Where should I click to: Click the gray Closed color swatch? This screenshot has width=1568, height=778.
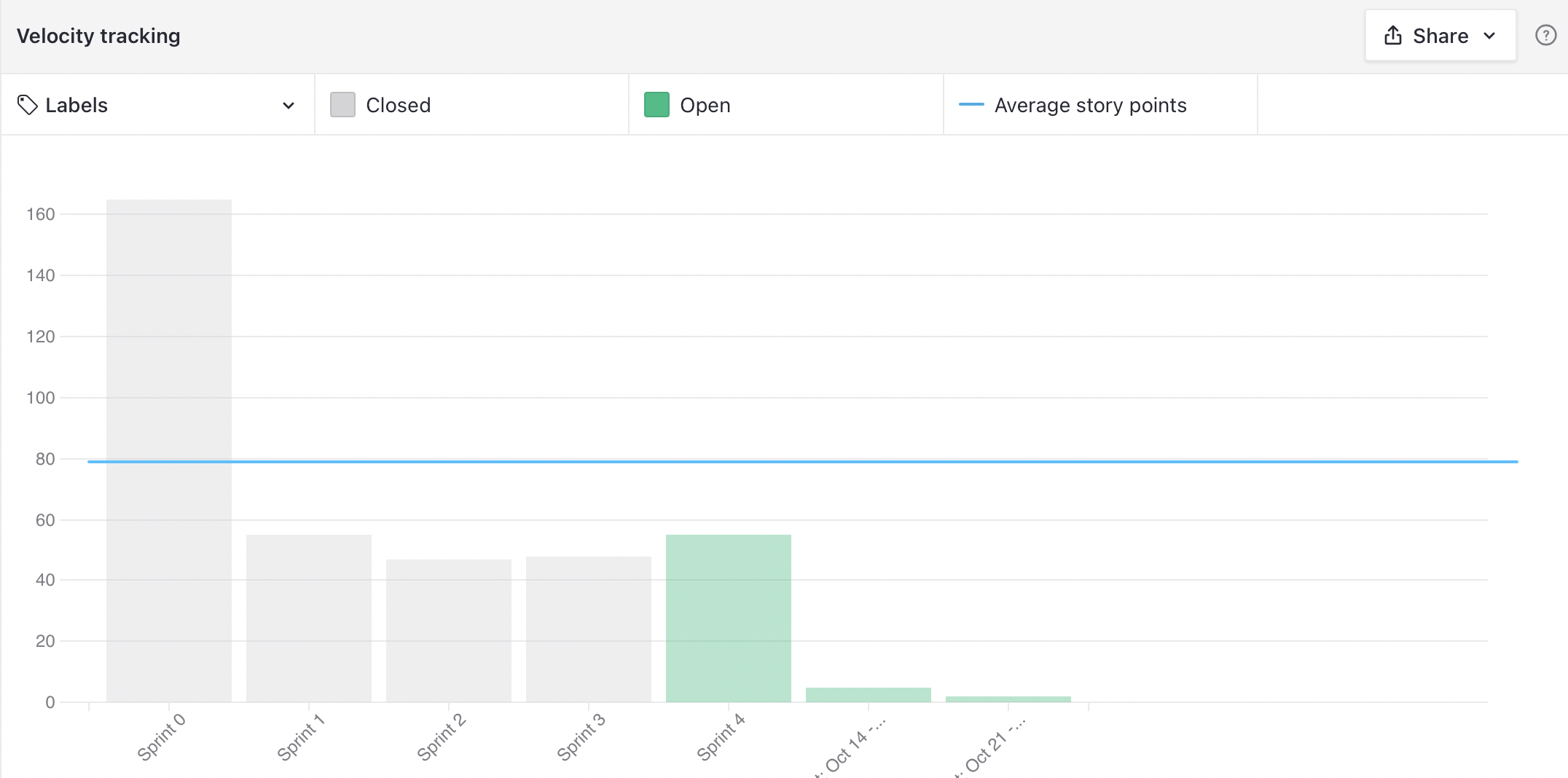point(342,105)
